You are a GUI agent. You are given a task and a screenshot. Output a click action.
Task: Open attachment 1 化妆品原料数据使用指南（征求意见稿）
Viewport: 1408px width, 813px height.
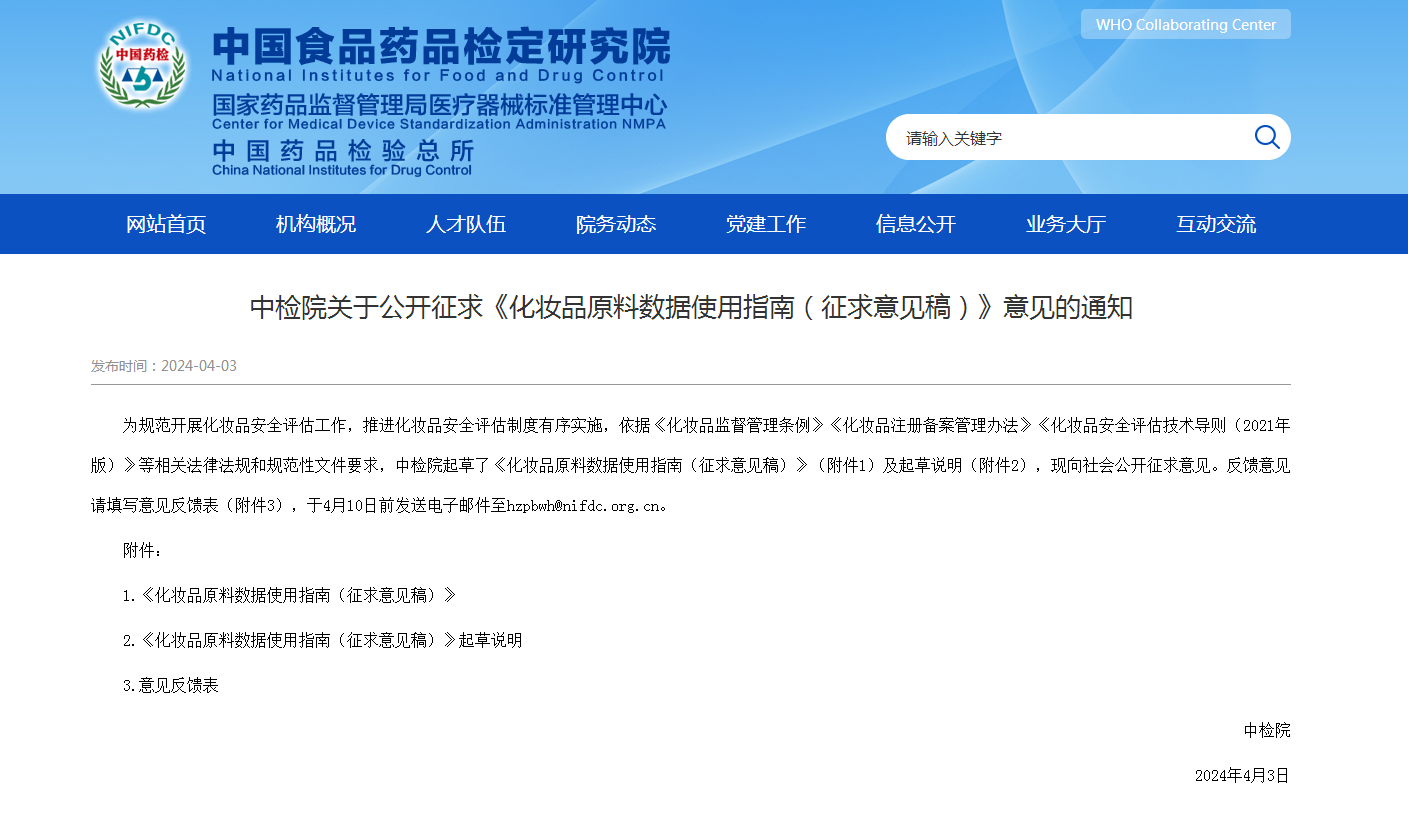coord(289,595)
